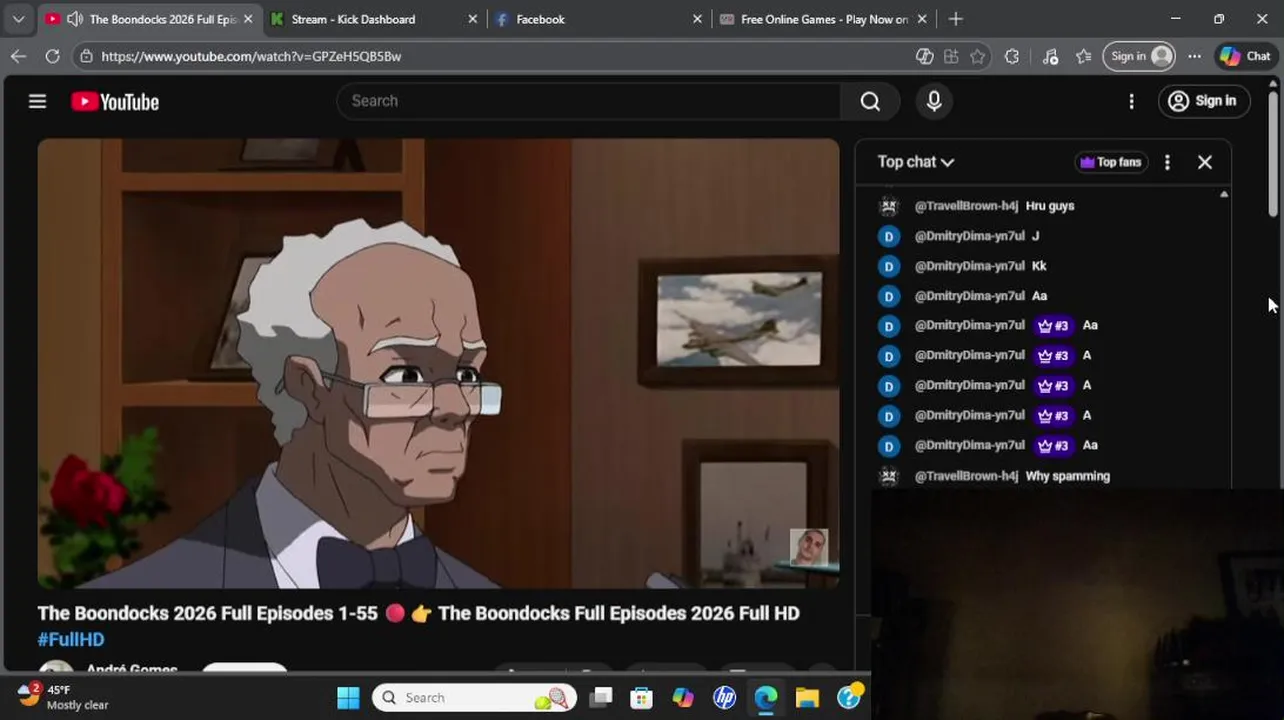Open split screen / apps icon
Viewport: 1284px width, 720px height.
coord(951,56)
